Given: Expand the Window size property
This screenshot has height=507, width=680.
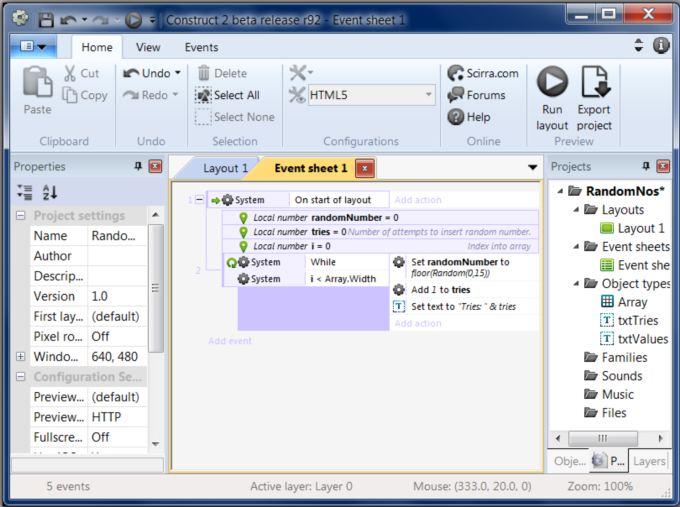Looking at the screenshot, I should [20, 357].
